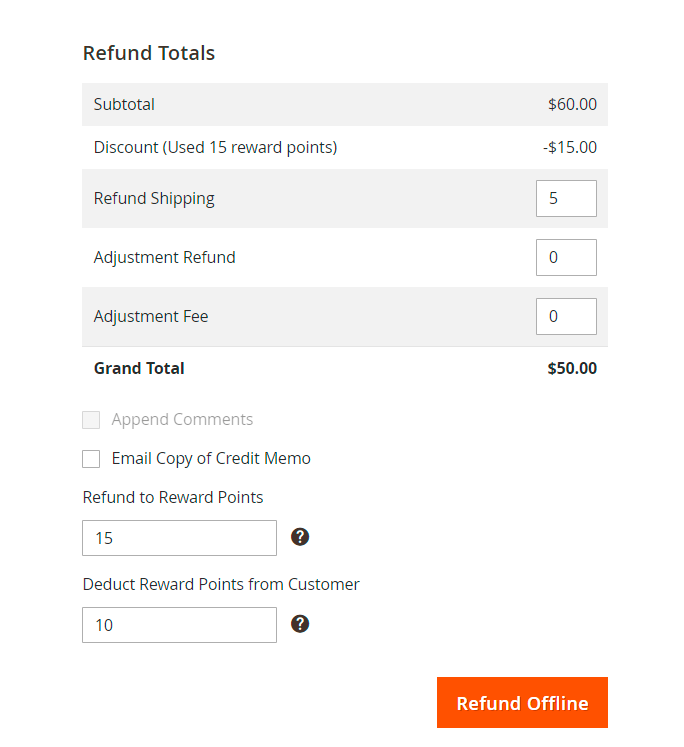The width and height of the screenshot is (684, 747).
Task: Focus the Deduct Reward Points from Customer field
Action: [x=179, y=625]
